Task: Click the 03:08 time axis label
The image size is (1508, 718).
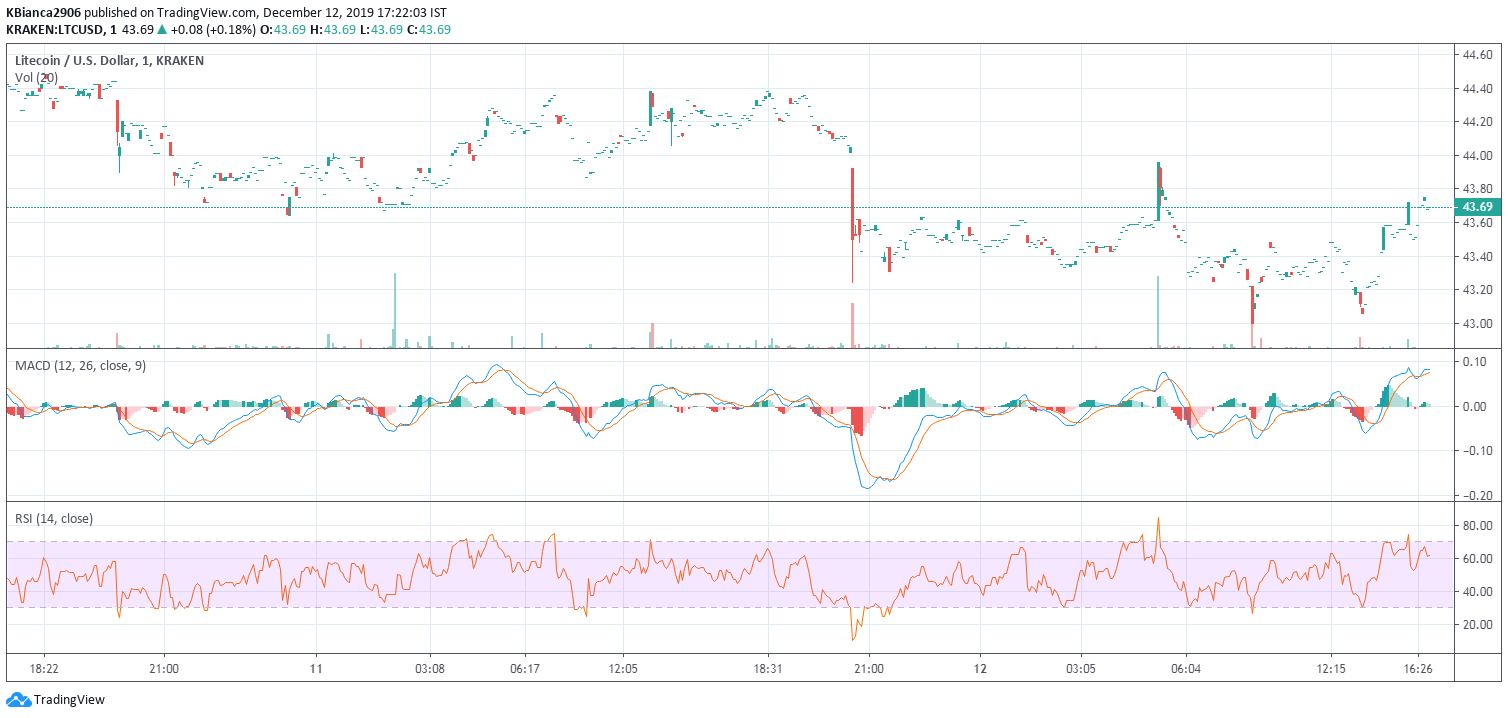Action: pyautogui.click(x=430, y=668)
